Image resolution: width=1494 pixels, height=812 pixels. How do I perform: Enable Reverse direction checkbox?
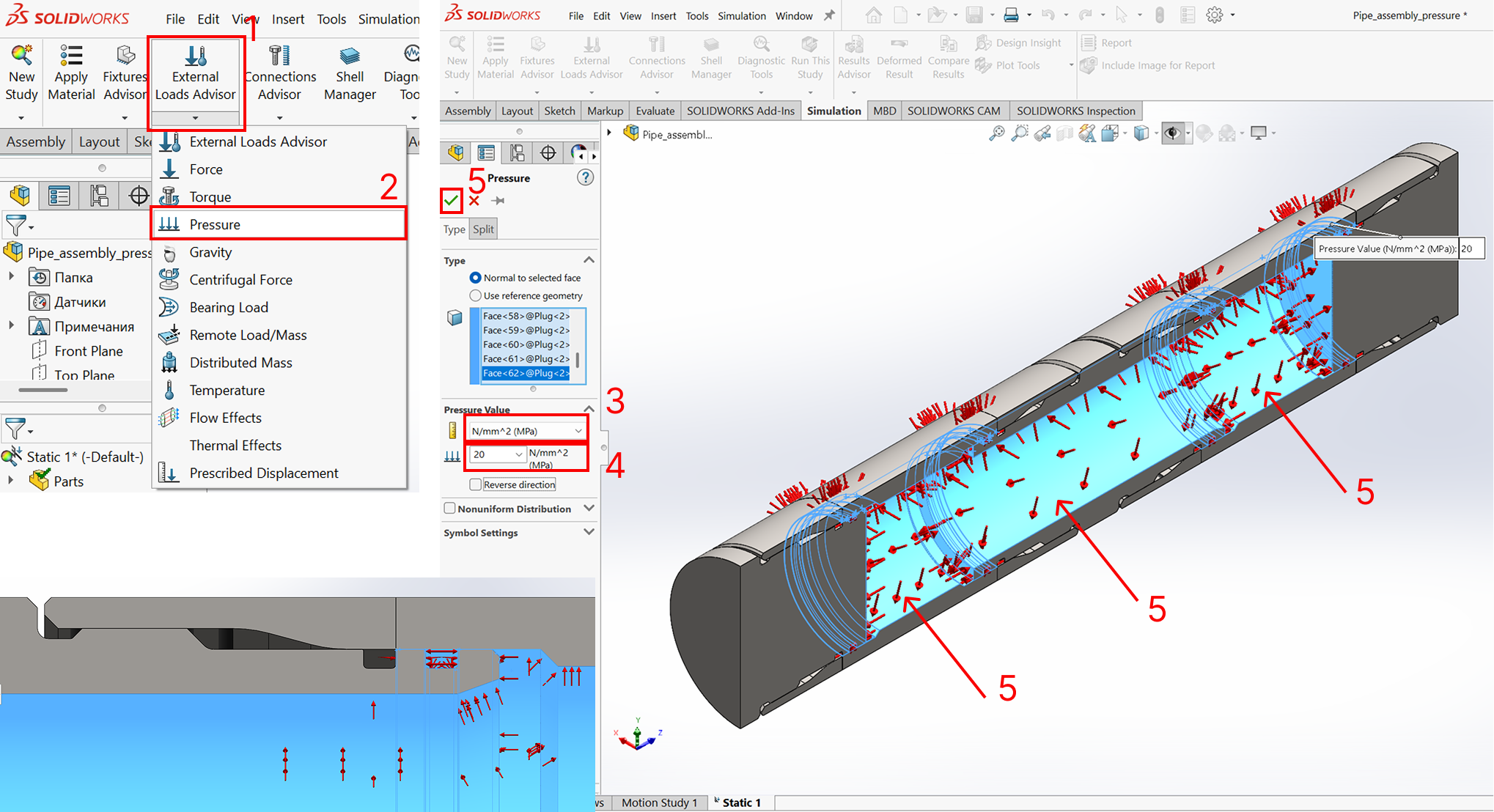pos(476,484)
